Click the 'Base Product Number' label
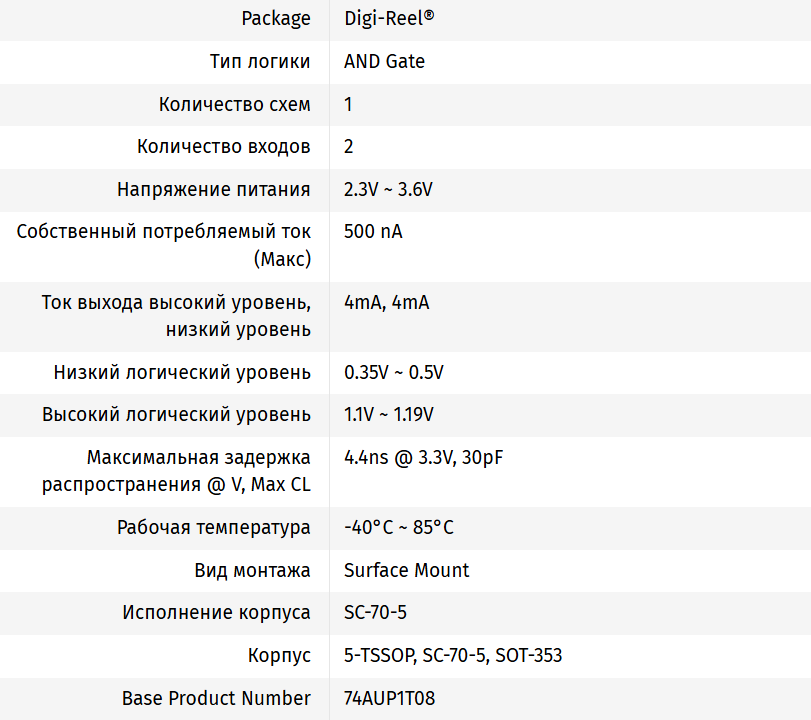Screen dimensions: 811x720 coord(216,698)
